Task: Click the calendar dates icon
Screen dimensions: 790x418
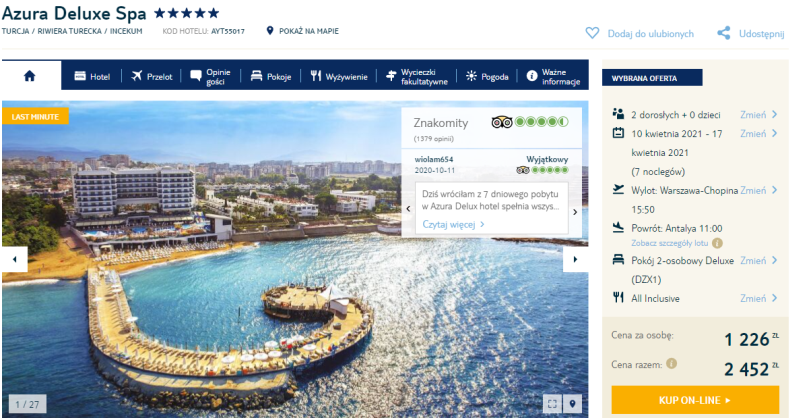Action: click(618, 133)
